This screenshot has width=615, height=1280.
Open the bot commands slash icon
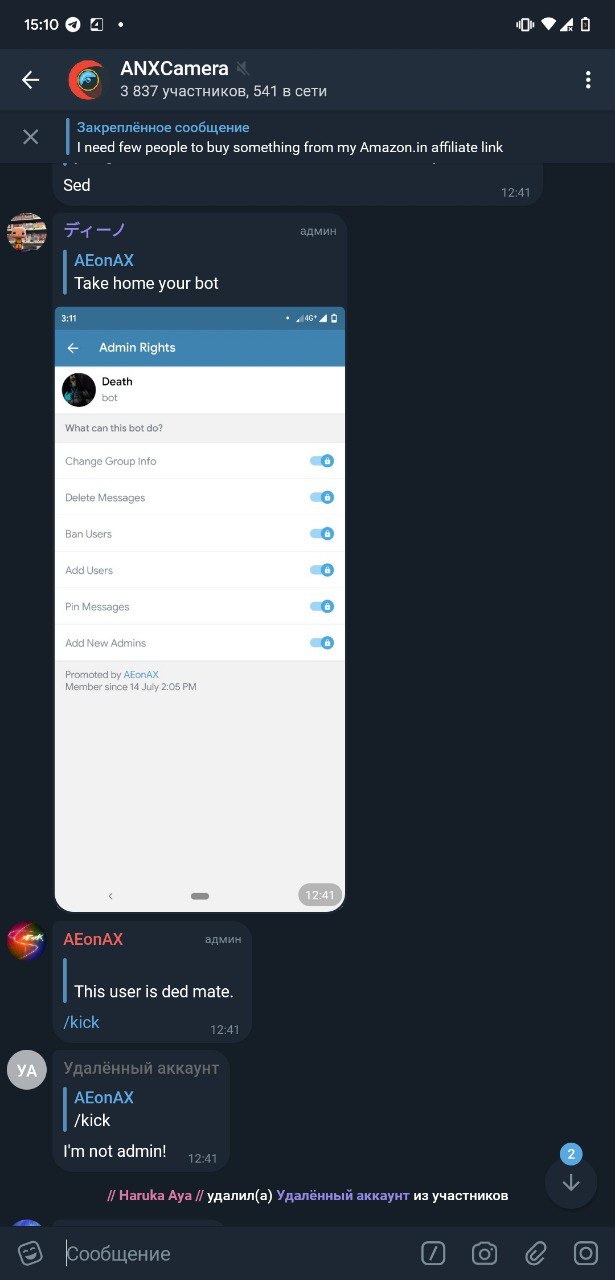coord(433,1253)
